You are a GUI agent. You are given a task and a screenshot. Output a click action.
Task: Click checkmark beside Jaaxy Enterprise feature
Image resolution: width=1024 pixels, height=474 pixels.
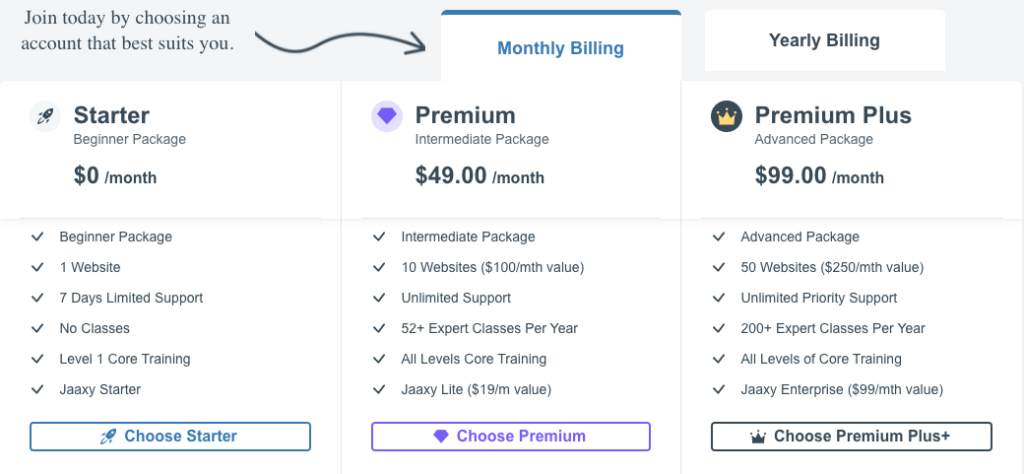pos(719,389)
